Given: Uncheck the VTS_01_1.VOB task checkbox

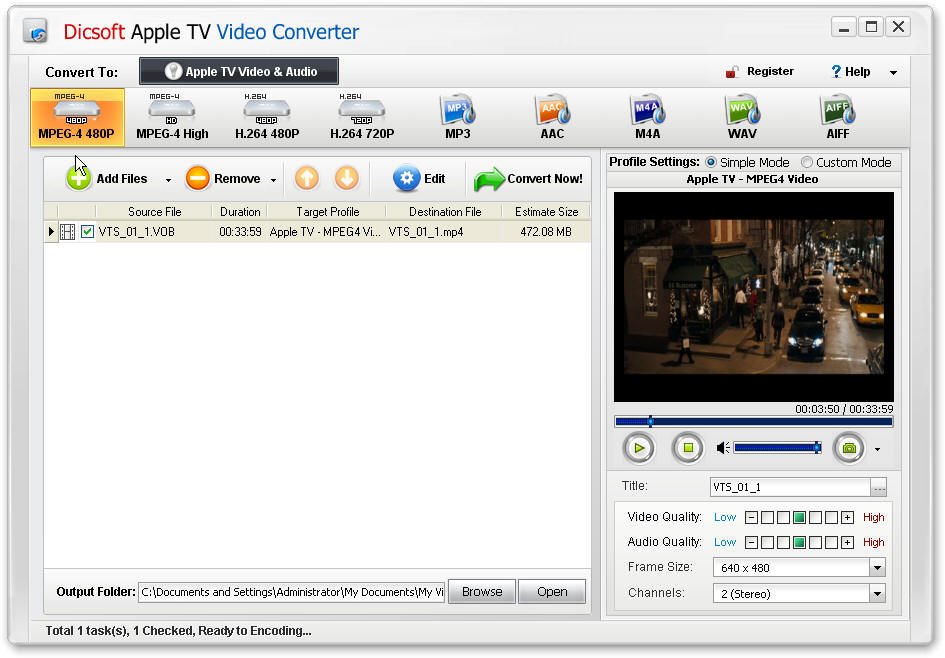Looking at the screenshot, I should (x=87, y=231).
